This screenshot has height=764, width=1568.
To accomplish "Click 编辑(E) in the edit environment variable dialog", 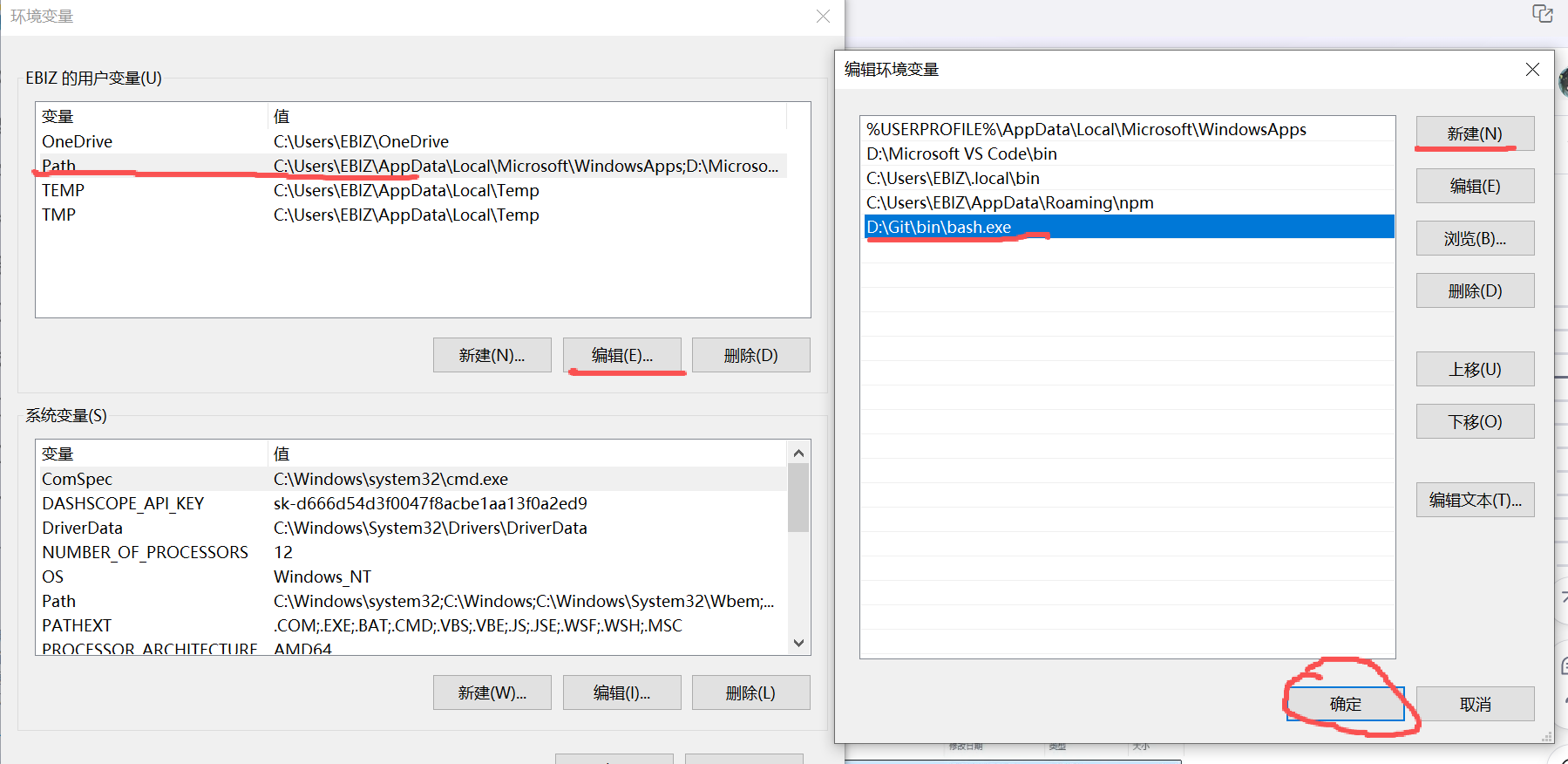I will [x=1475, y=186].
